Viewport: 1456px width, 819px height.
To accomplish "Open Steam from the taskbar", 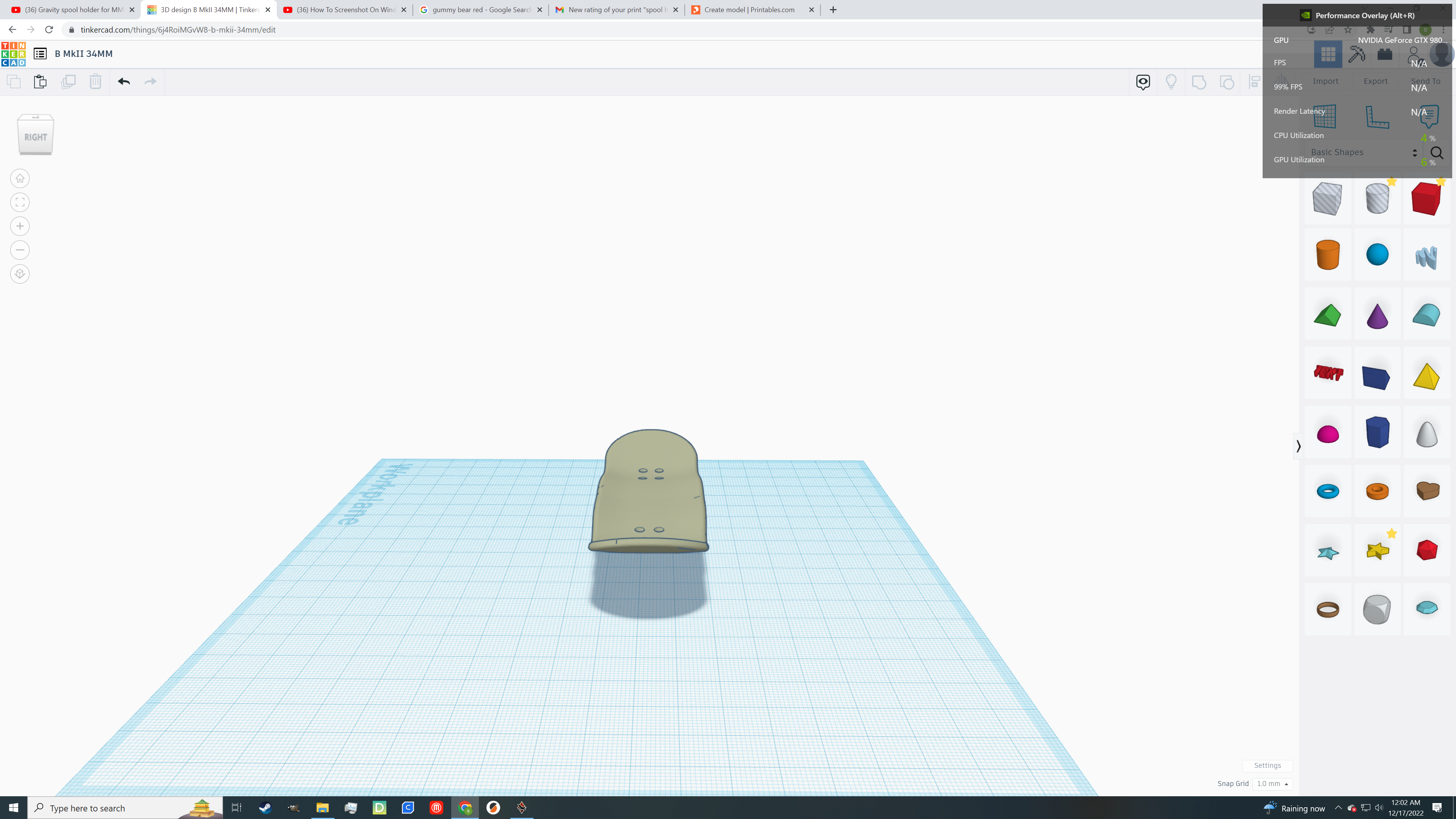I will (x=265, y=808).
